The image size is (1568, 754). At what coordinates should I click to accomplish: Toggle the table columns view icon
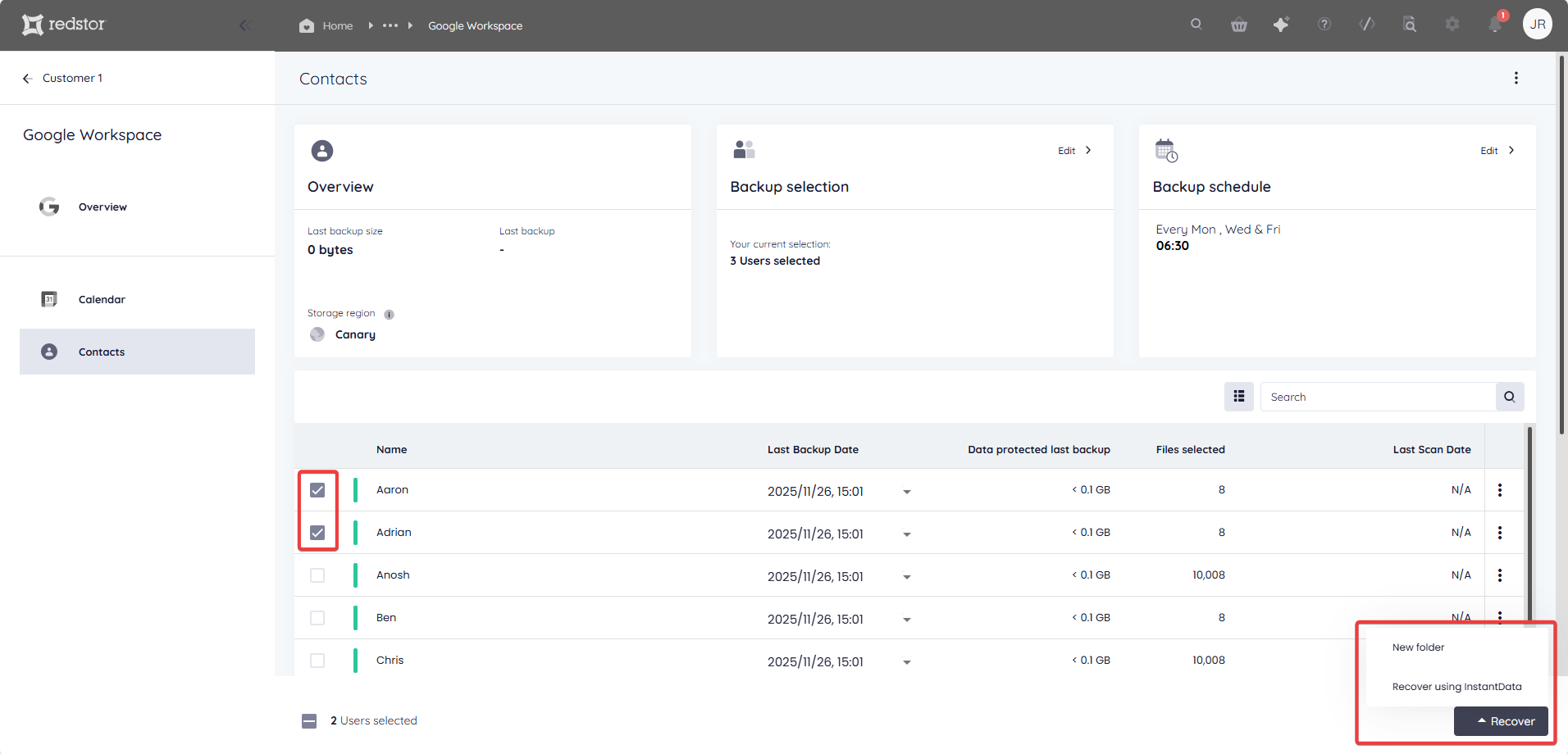1239,397
